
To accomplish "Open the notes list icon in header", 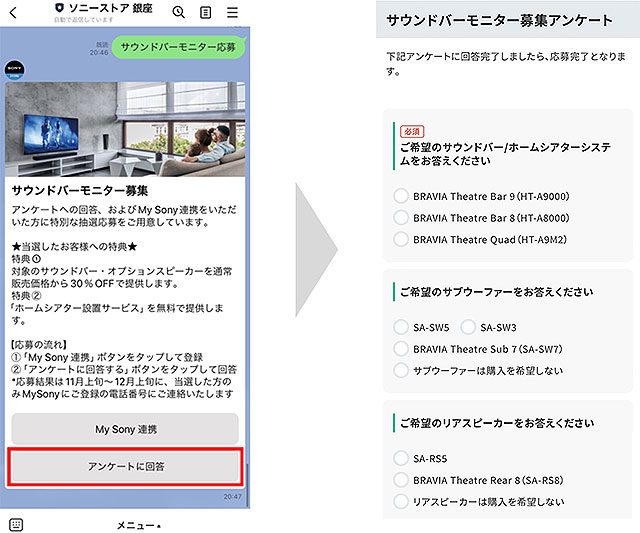I will (205, 12).
